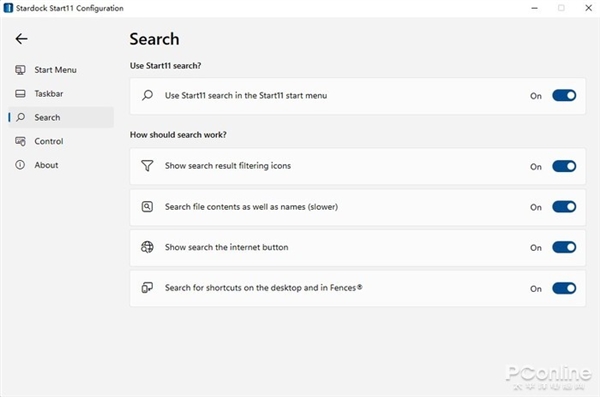This screenshot has height=397, width=600.
Task: Close the Start11 Configuration window
Action: point(589,8)
